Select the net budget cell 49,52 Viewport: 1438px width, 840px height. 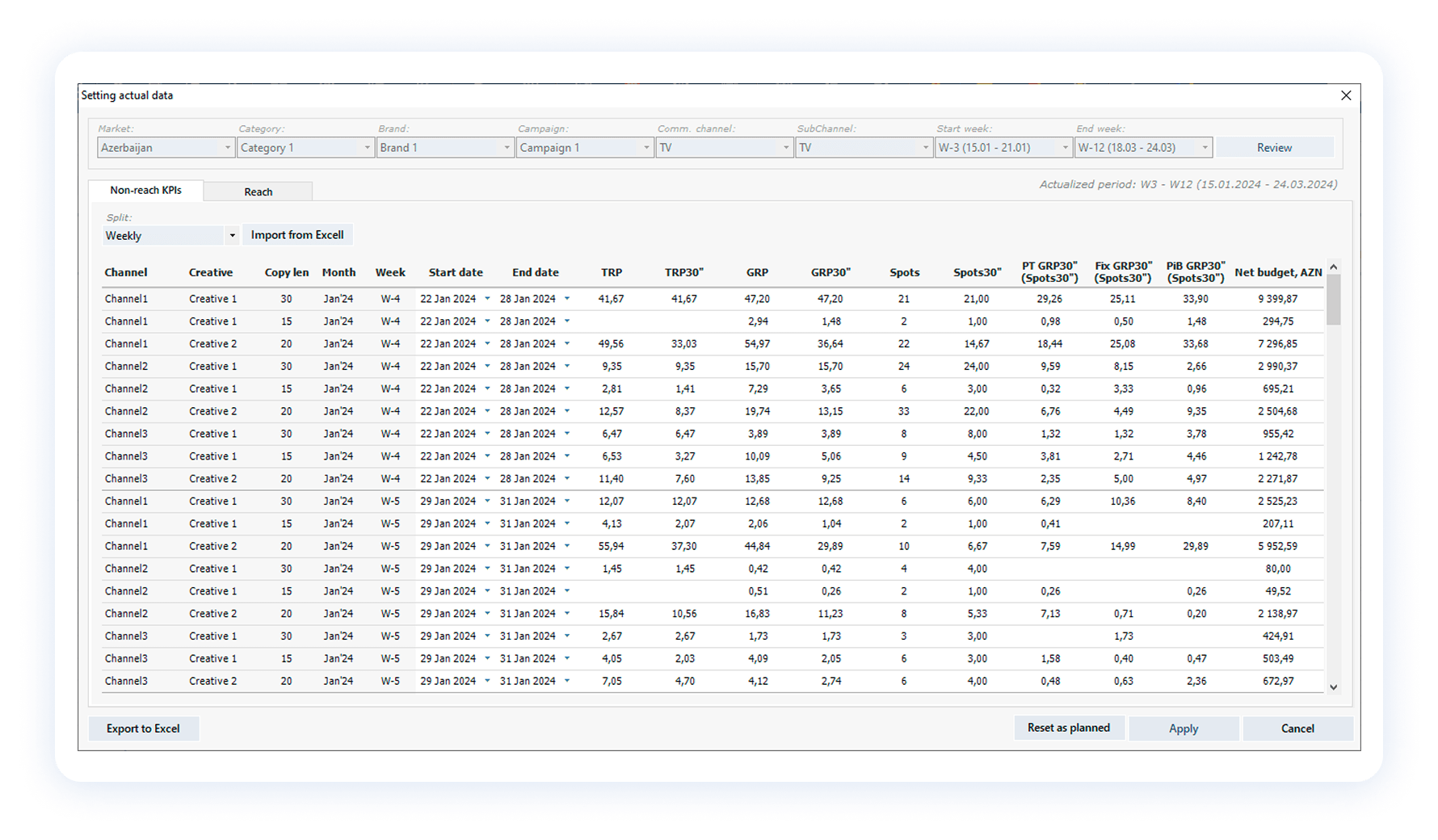pyautogui.click(x=1278, y=591)
